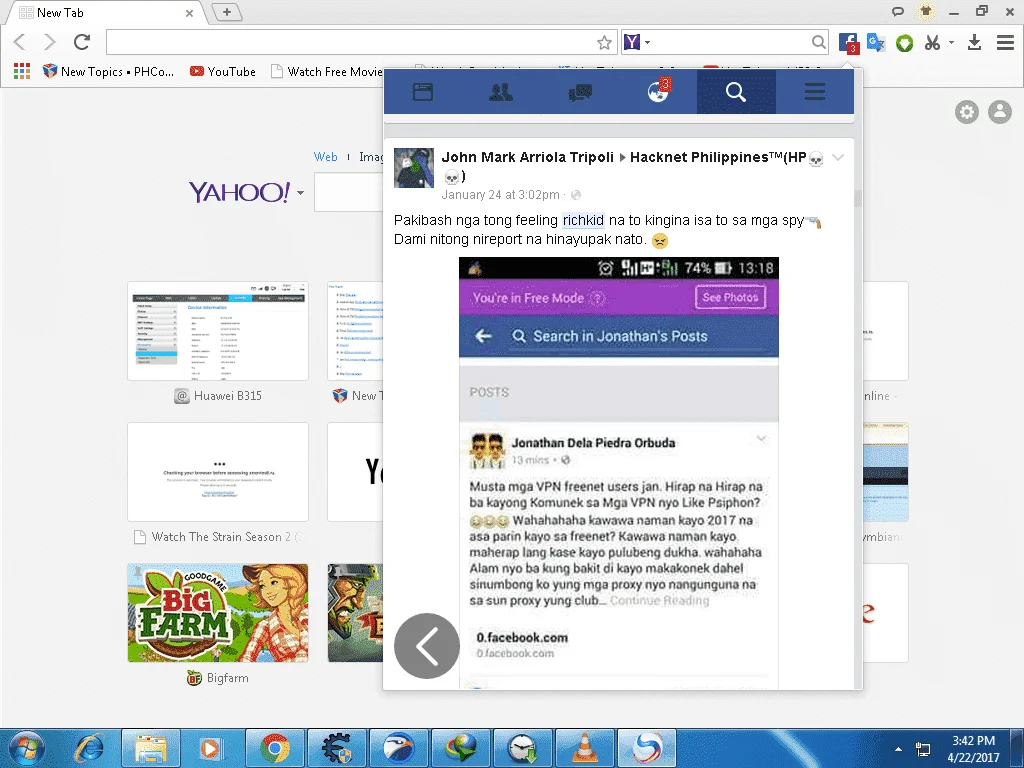Viewport: 1024px width, 768px height.
Task: Open notifications globe with 3 badge
Action: (x=658, y=91)
